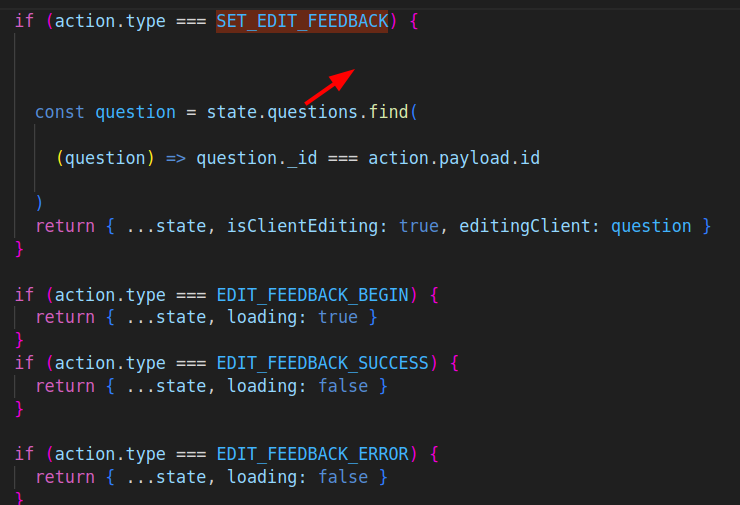740x505 pixels.
Task: Click the true value after loading
Action: (x=338, y=317)
